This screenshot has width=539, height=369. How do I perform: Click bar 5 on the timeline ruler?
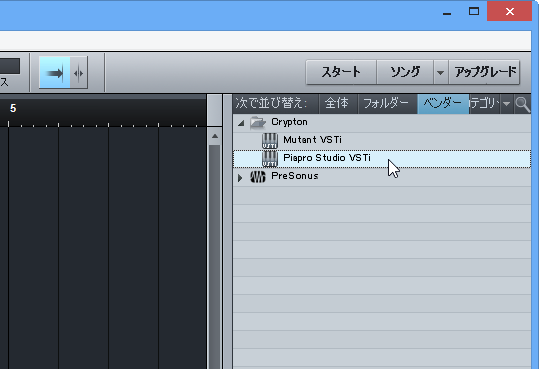[13, 109]
